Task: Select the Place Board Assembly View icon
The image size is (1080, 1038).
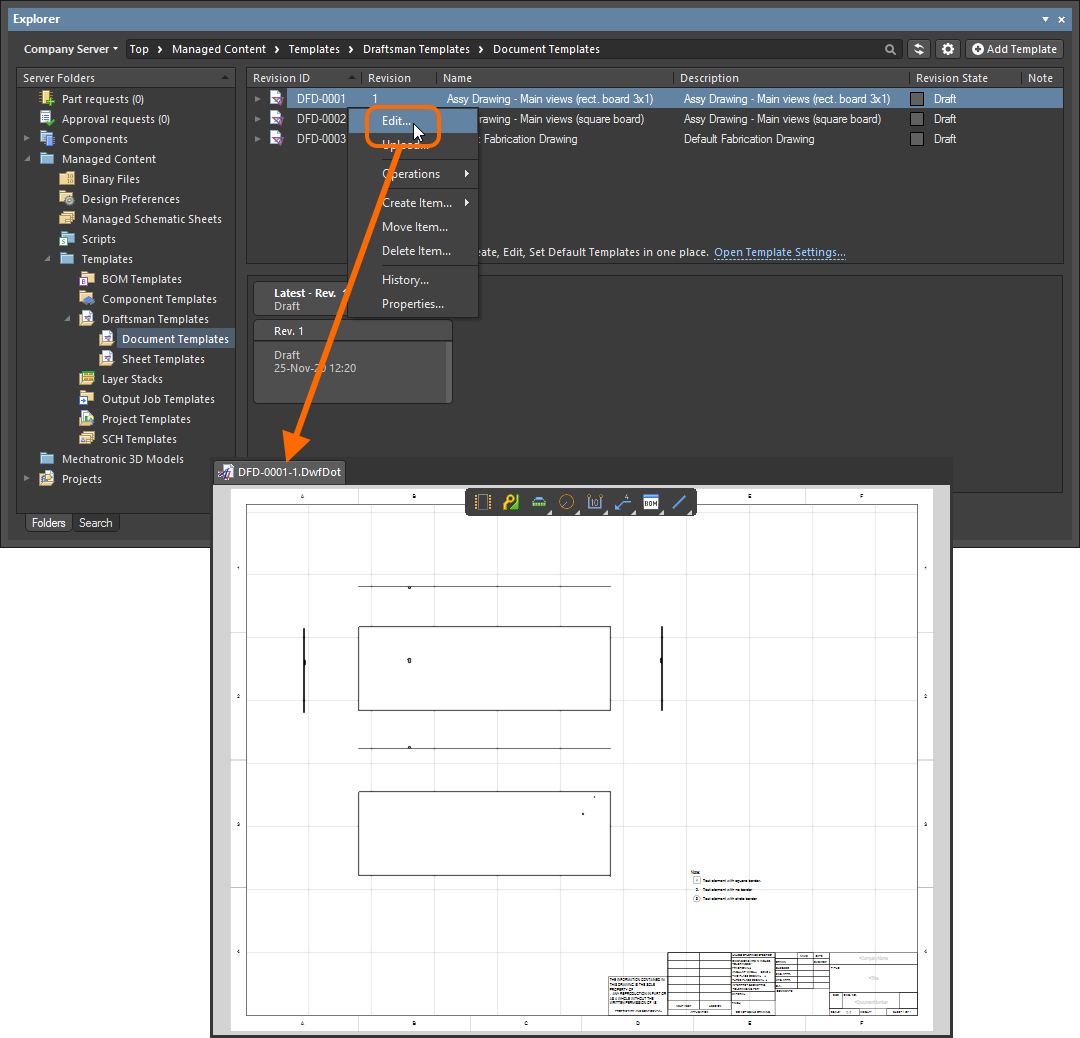Action: (x=483, y=503)
